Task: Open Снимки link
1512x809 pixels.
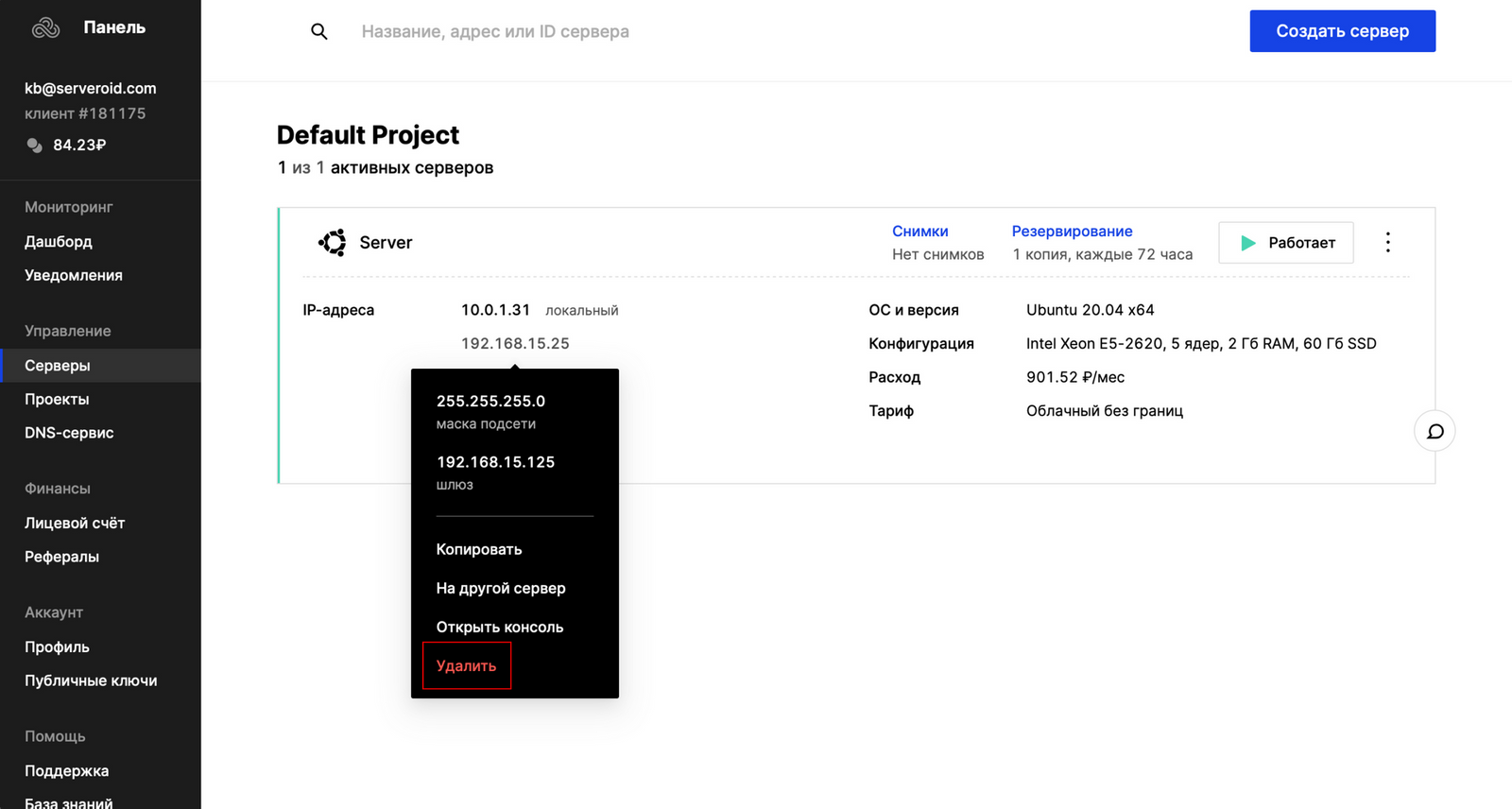Action: coord(919,231)
